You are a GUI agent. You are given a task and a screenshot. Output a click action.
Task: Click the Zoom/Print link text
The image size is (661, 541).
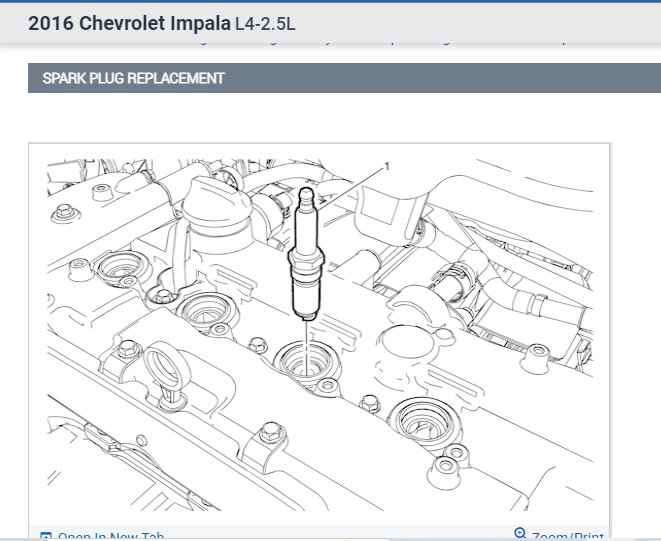(x=567, y=537)
